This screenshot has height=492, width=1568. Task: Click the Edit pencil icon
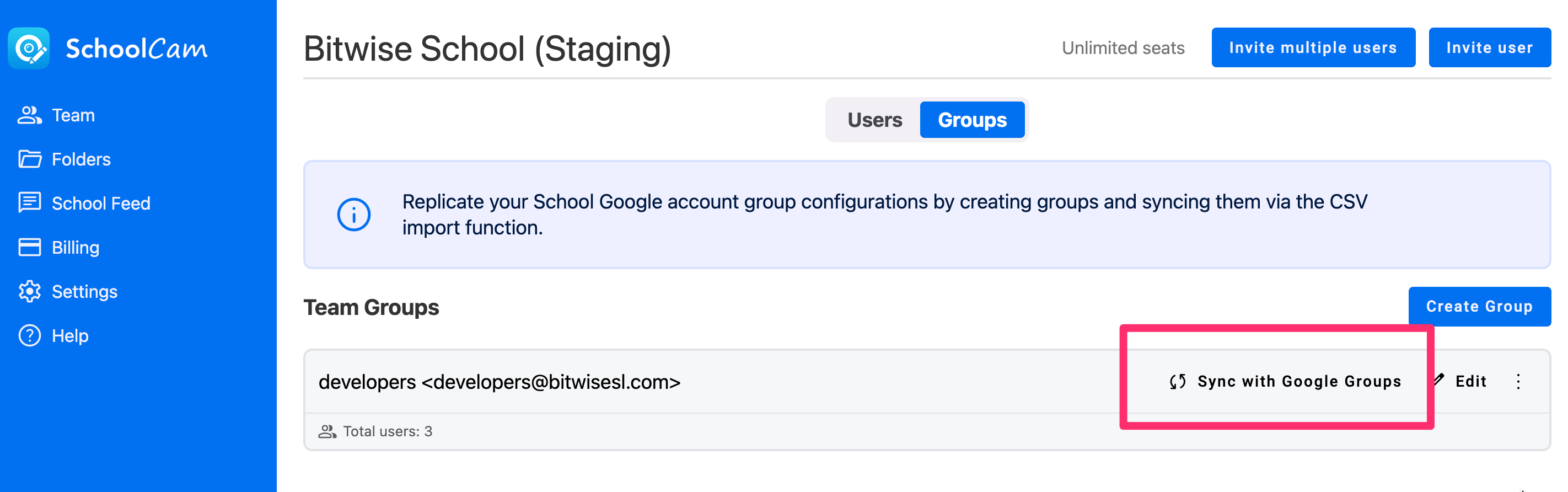[1439, 380]
